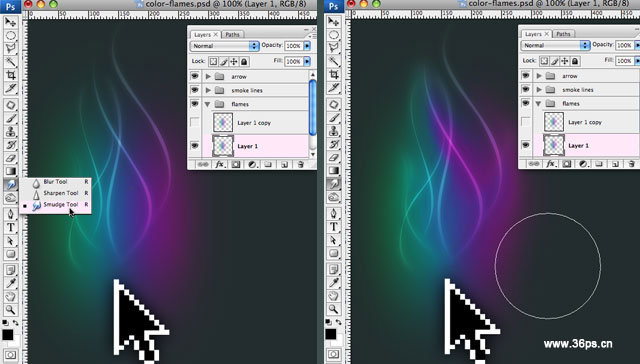
Task: Select Pen tool in left window
Action: [11, 214]
